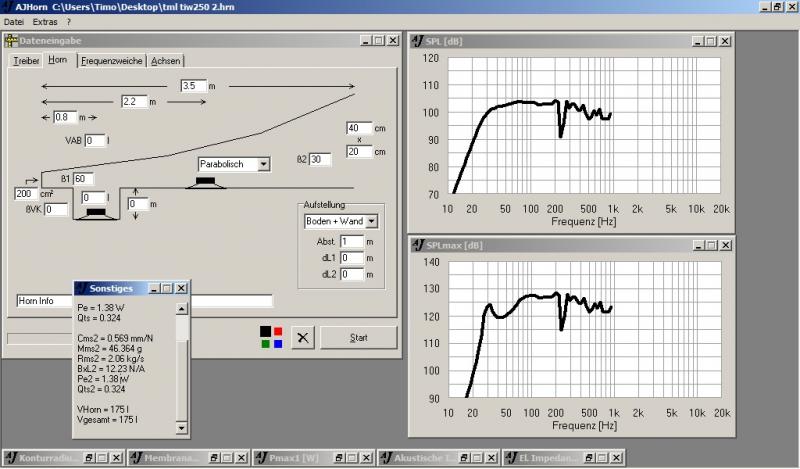Open the Datei menu
Screen dimensions: 800x469
[x=13, y=22]
